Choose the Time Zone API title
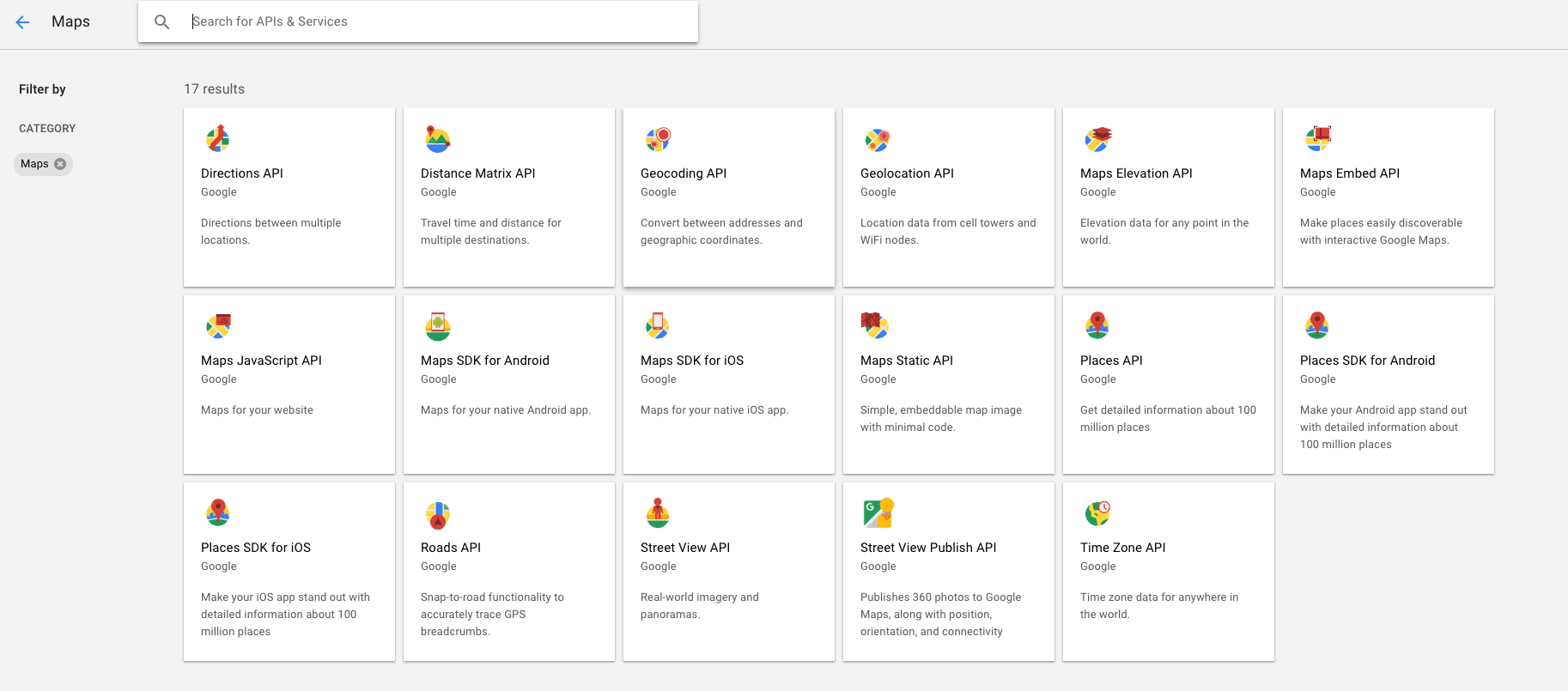 pyautogui.click(x=1123, y=548)
